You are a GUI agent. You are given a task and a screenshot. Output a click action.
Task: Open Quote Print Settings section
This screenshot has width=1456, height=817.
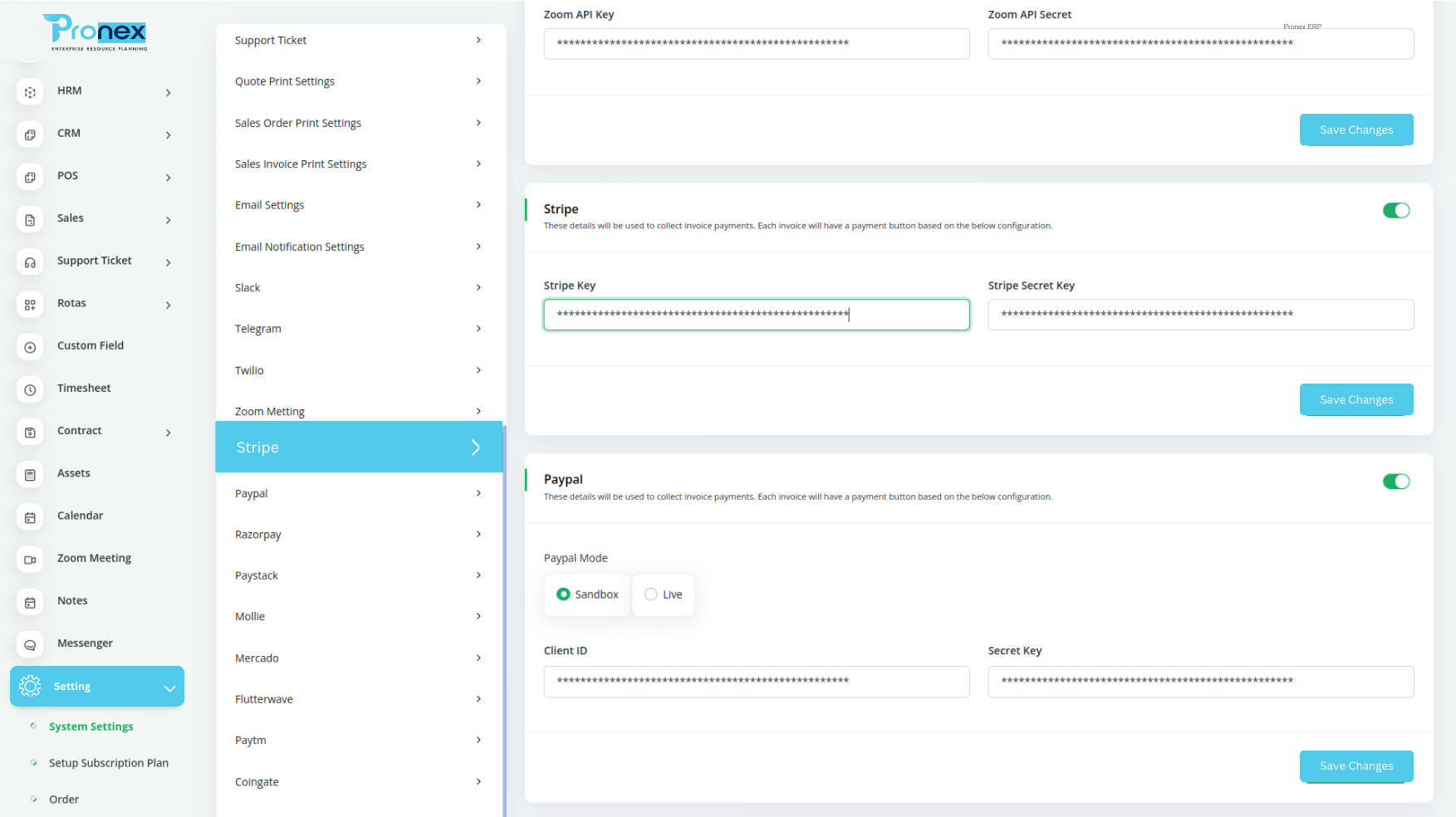pyautogui.click(x=359, y=81)
